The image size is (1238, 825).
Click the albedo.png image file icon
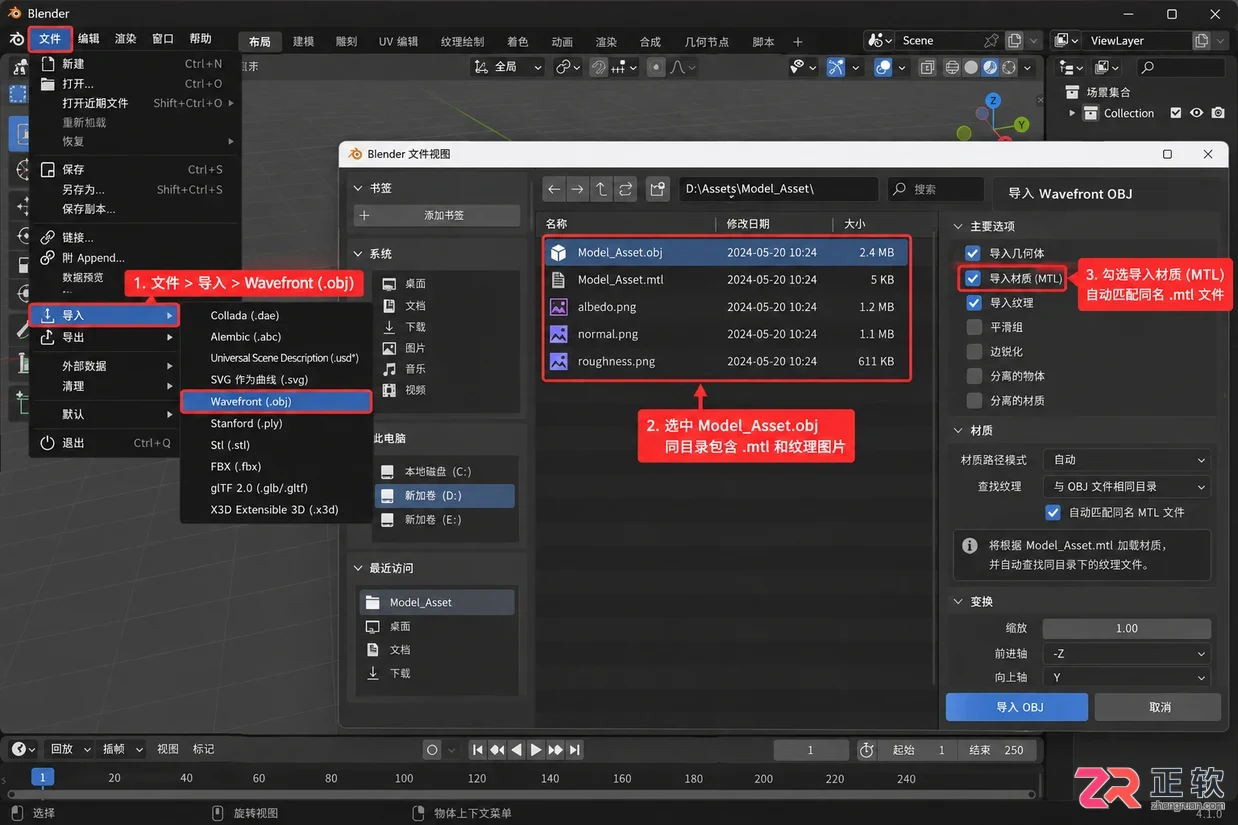pos(559,307)
